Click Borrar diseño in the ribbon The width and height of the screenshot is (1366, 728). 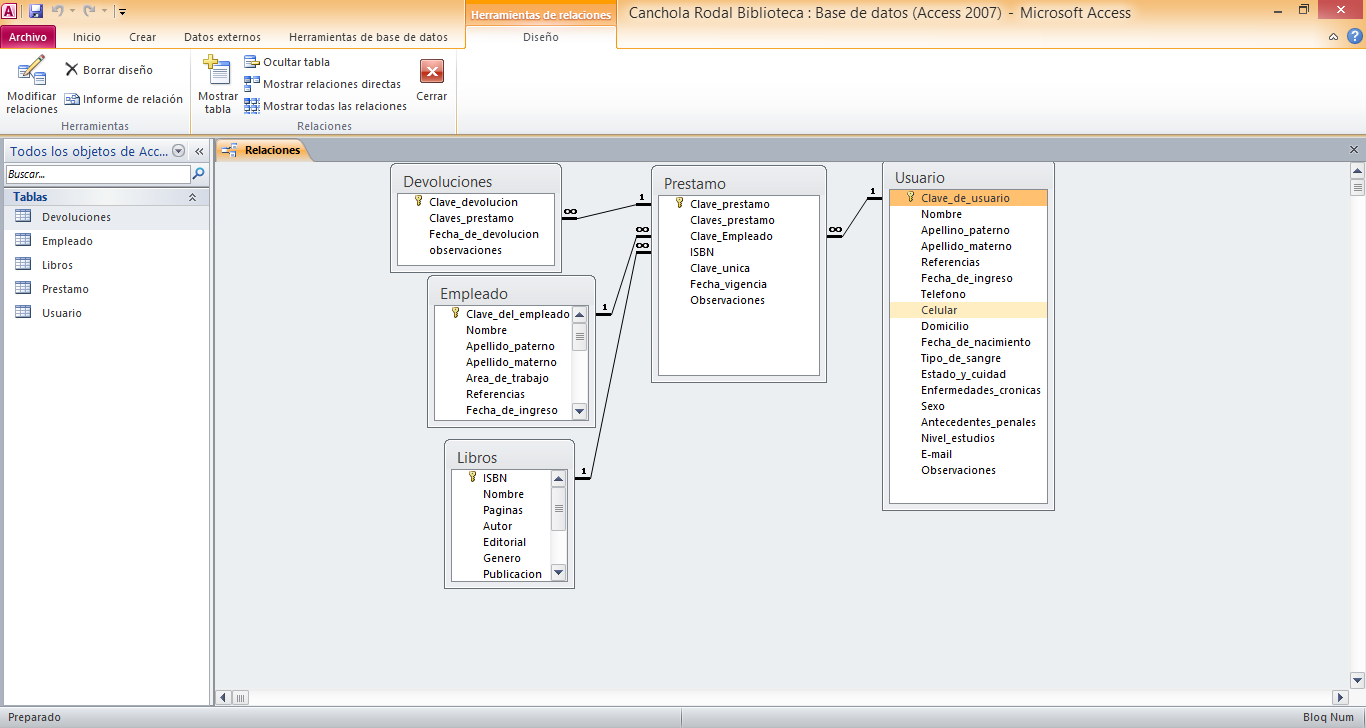pos(109,70)
